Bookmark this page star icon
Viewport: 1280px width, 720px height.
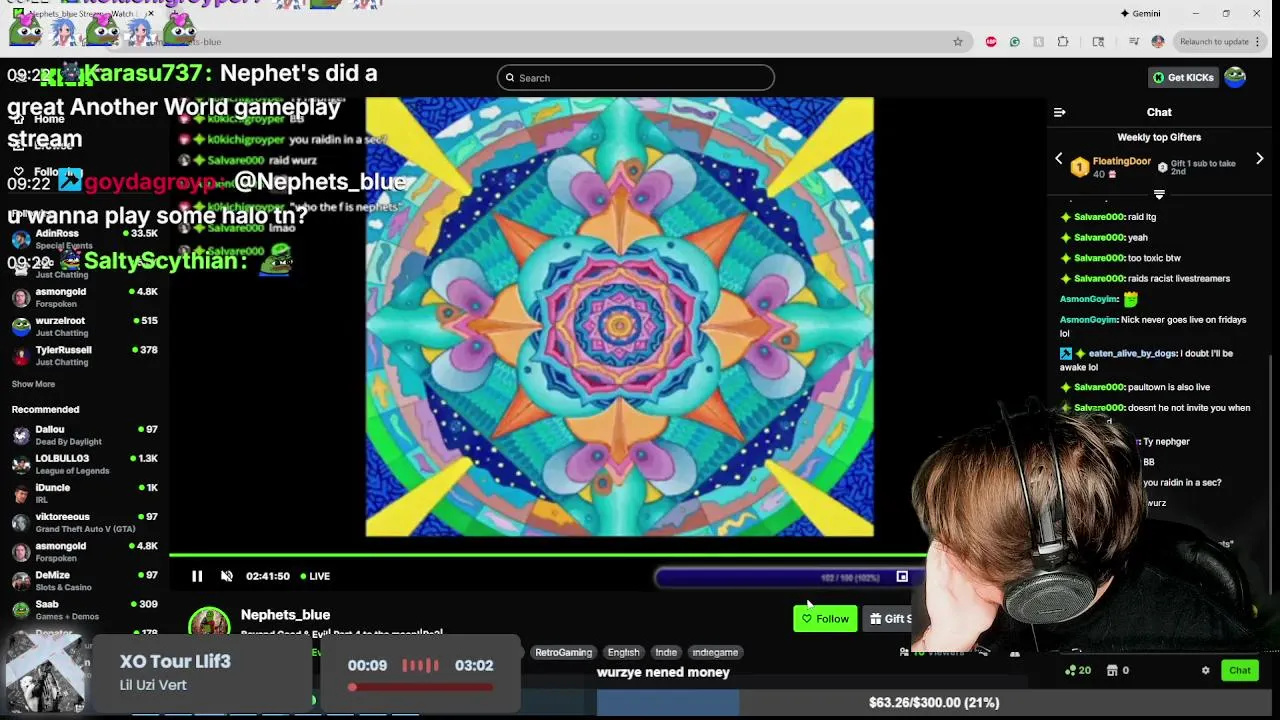point(958,42)
